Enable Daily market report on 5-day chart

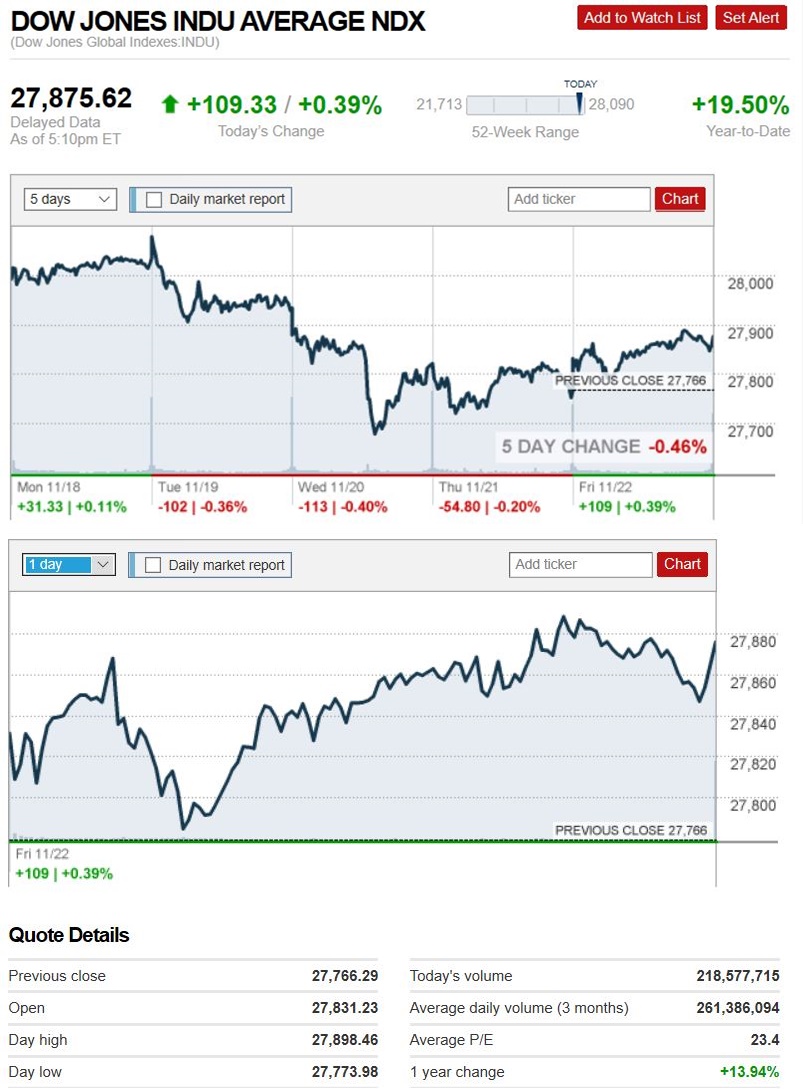click(154, 199)
